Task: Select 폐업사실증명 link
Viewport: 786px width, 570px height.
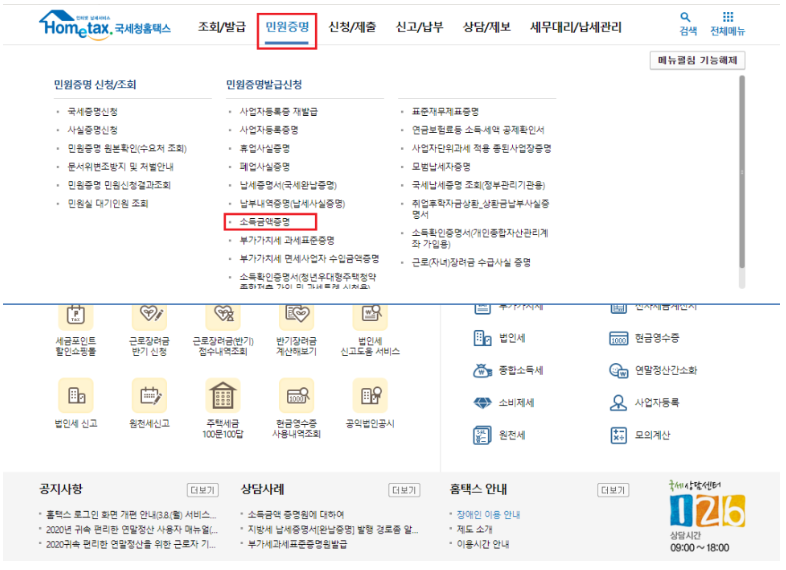Action: pyautogui.click(x=265, y=166)
